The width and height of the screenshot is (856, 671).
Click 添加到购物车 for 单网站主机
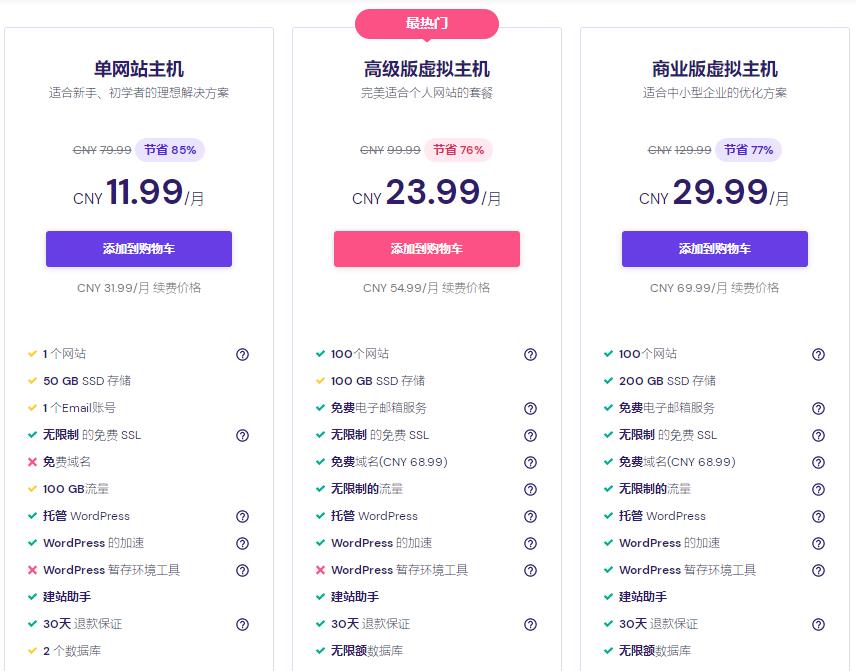[138, 248]
